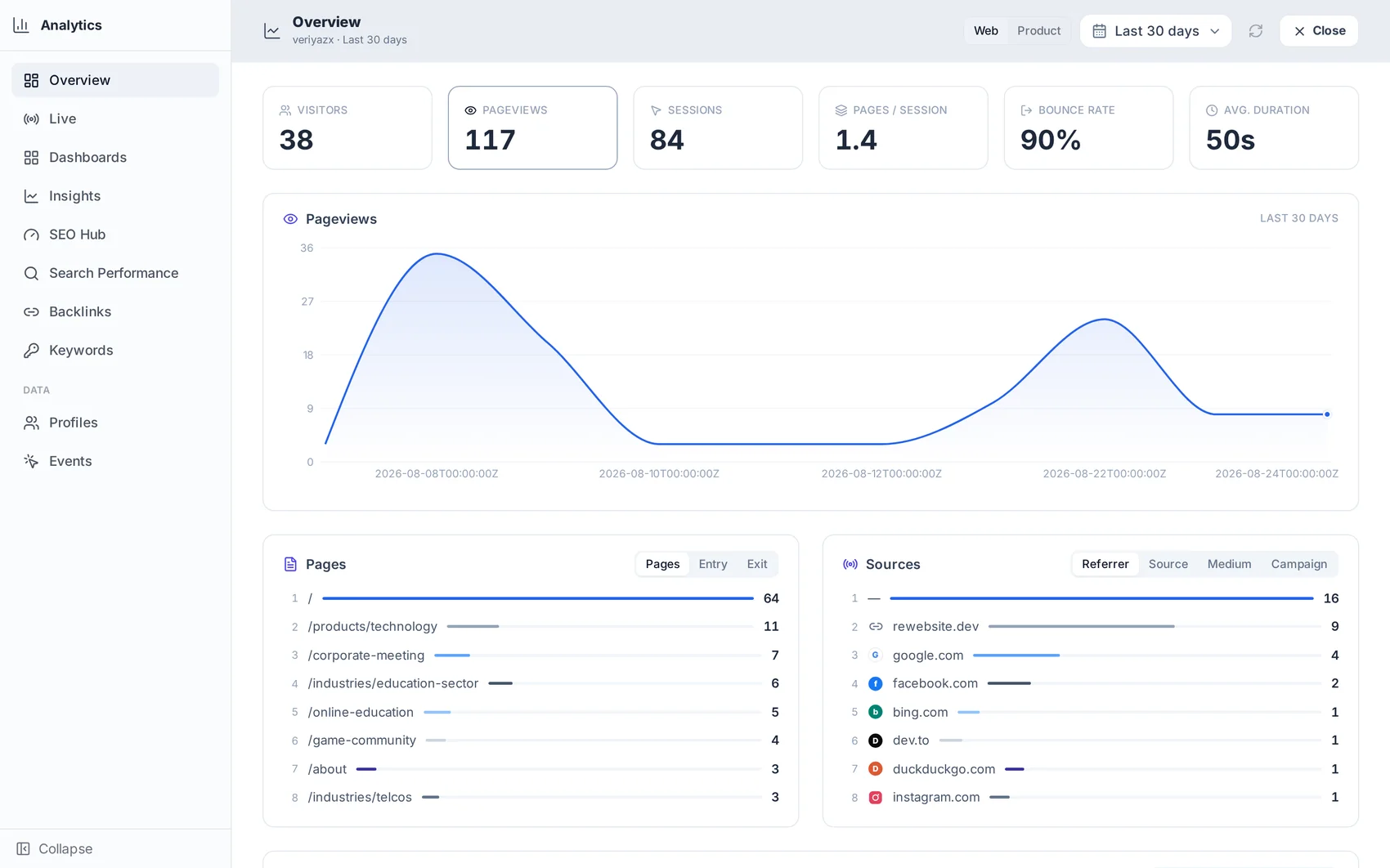Viewport: 1390px width, 868px height.
Task: Click the Pageviews eye icon in chart header
Action: (290, 219)
